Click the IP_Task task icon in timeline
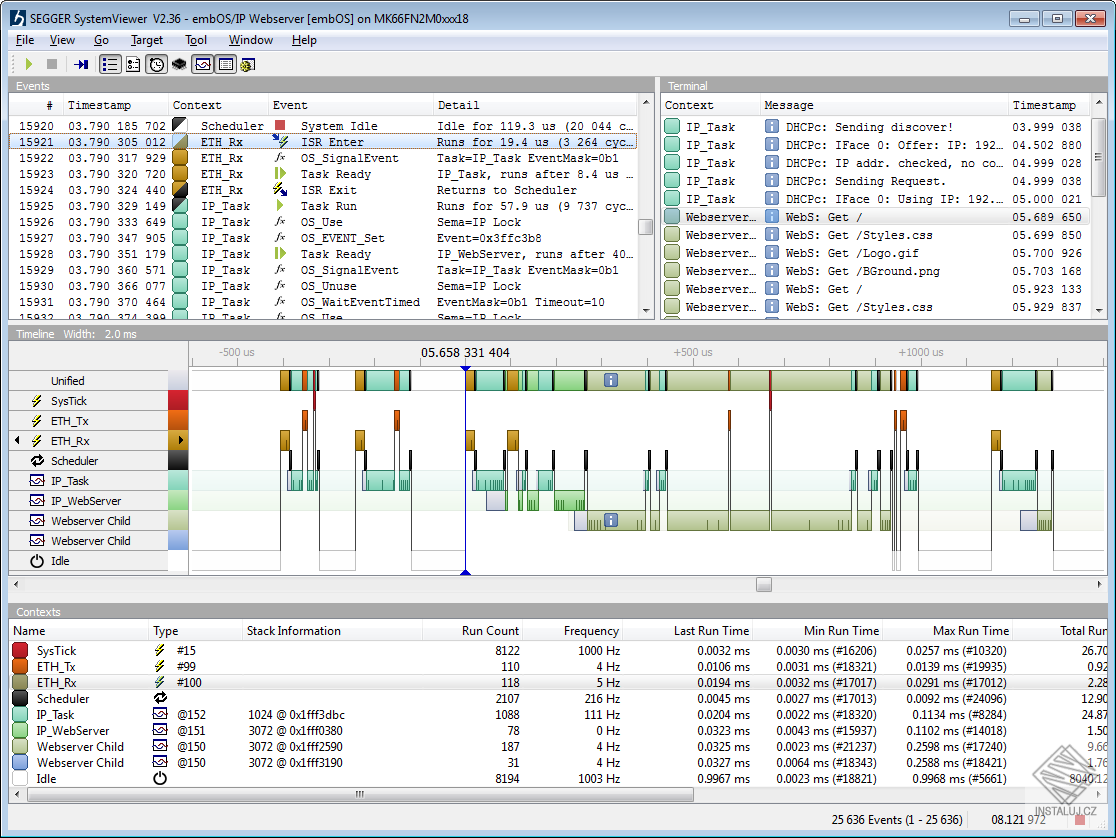Image resolution: width=1116 pixels, height=838 pixels. 37,481
